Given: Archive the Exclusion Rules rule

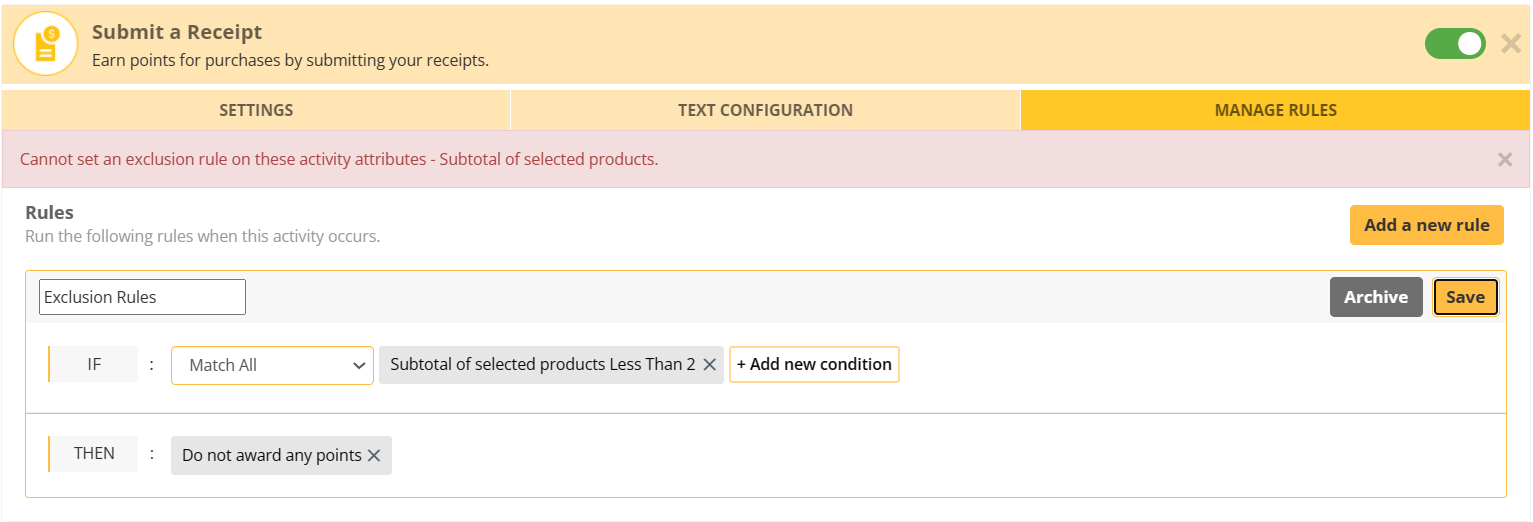Looking at the screenshot, I should [x=1375, y=297].
